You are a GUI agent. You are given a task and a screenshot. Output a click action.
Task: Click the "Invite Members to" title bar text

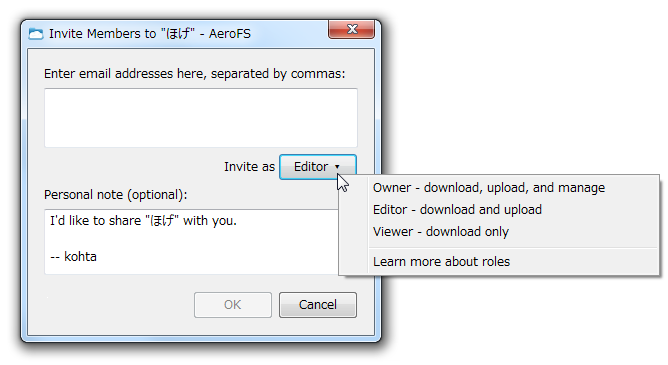102,34
